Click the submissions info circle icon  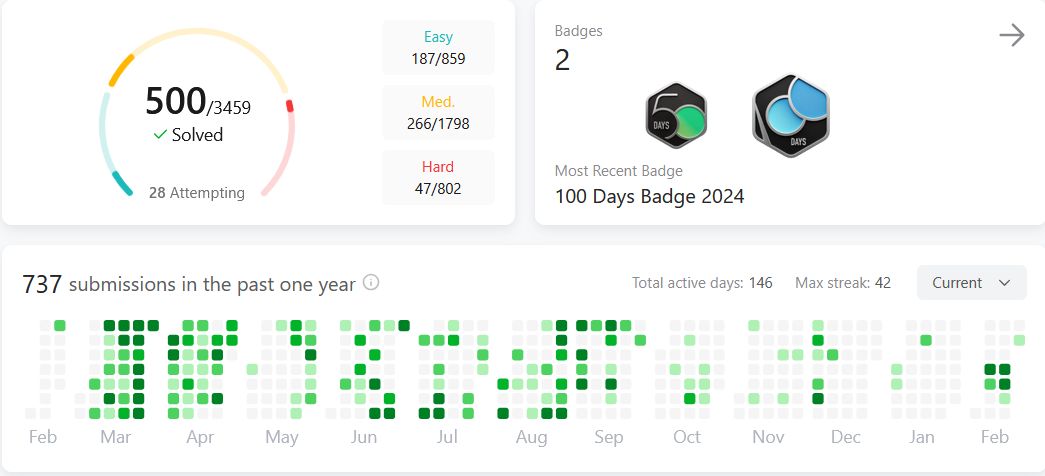pos(371,283)
